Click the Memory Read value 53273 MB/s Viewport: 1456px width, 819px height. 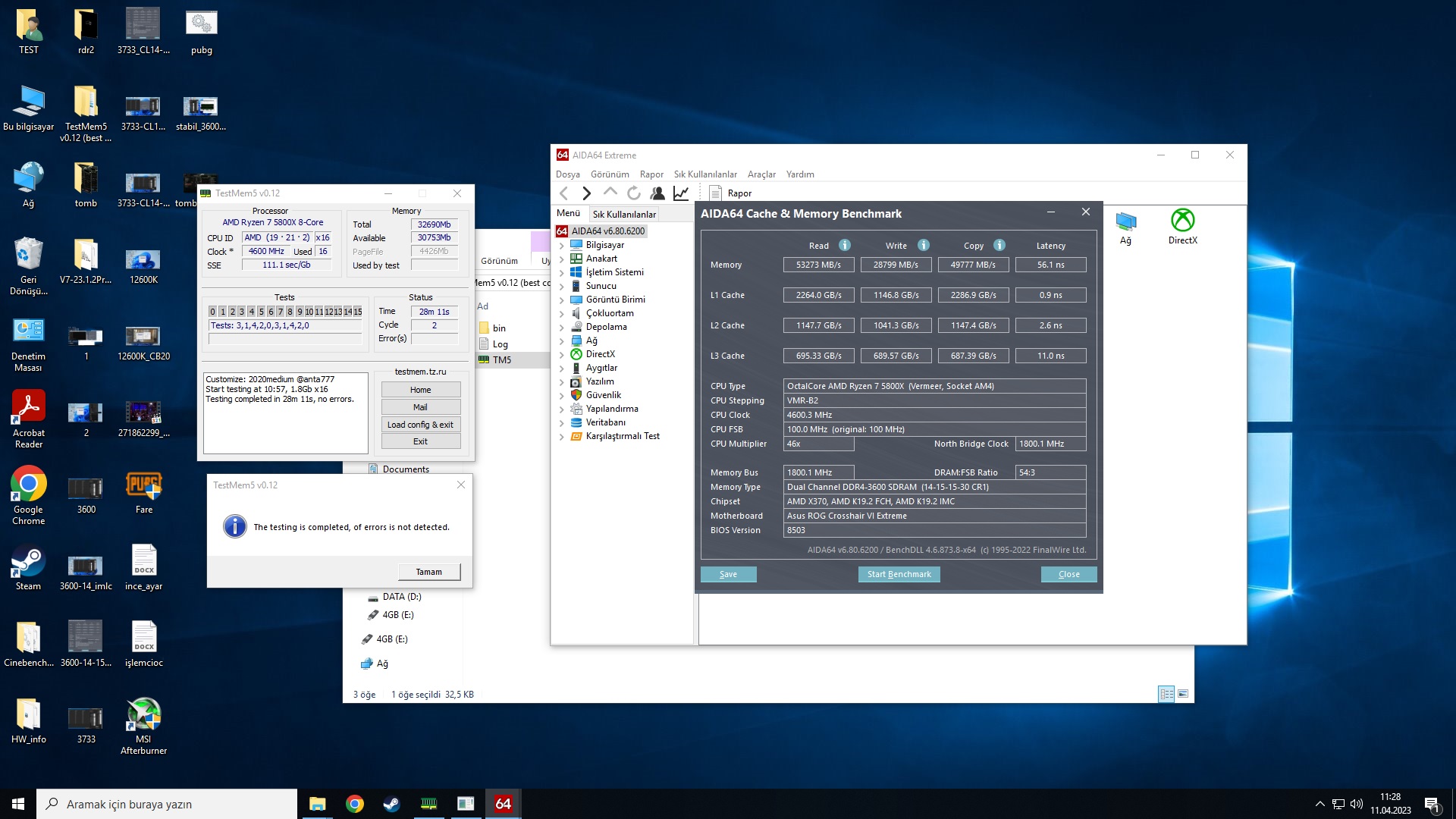pos(818,265)
